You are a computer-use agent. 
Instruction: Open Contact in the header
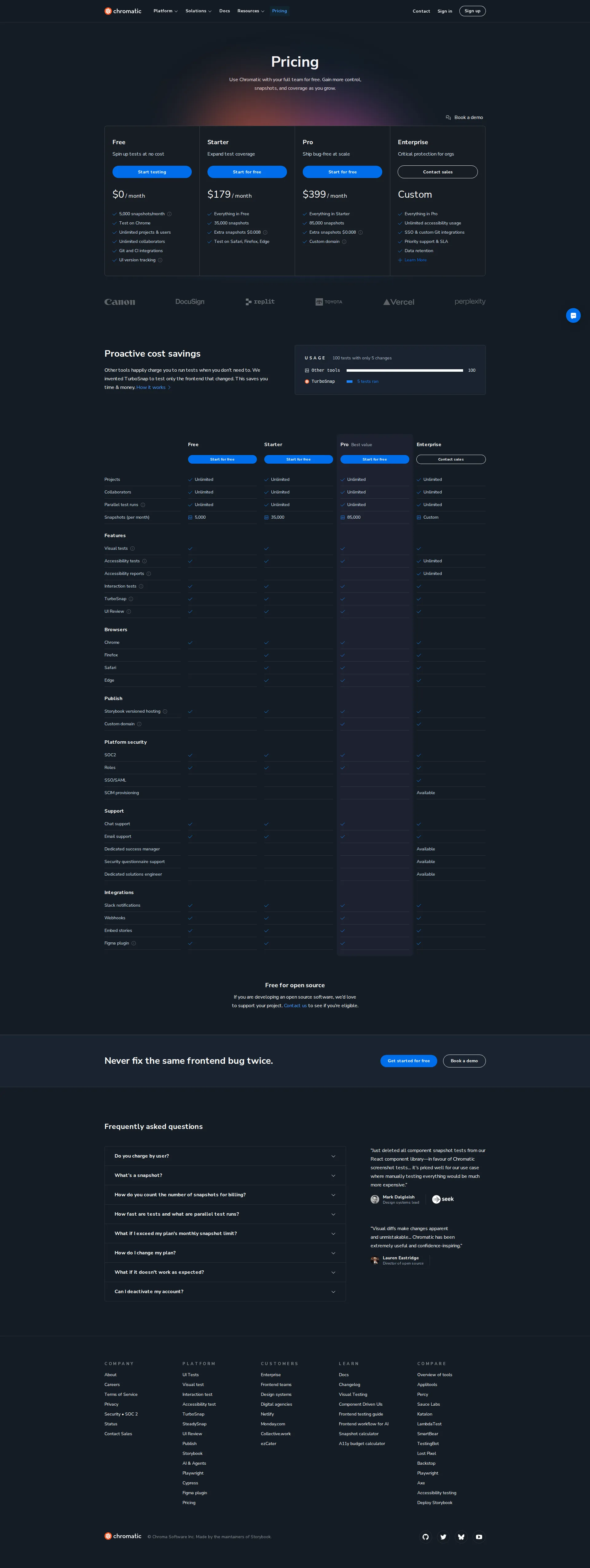(x=422, y=11)
